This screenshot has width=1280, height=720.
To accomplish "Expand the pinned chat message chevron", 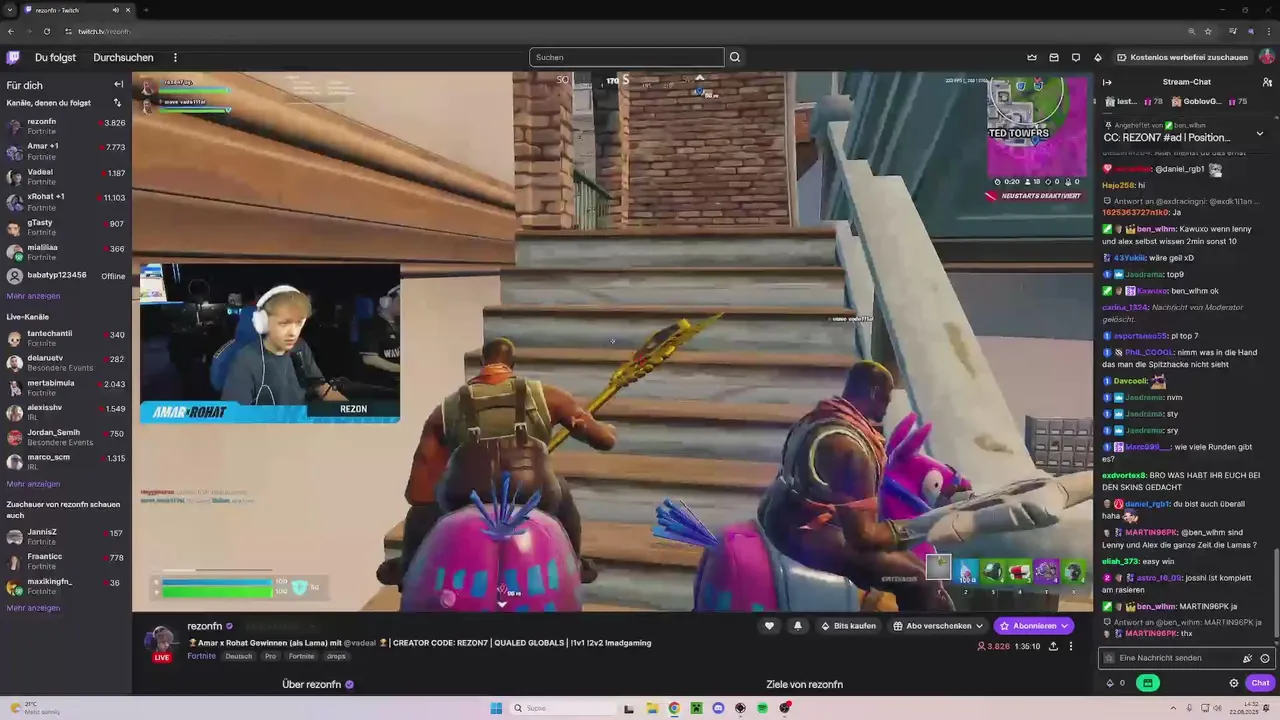I will 1259,134.
